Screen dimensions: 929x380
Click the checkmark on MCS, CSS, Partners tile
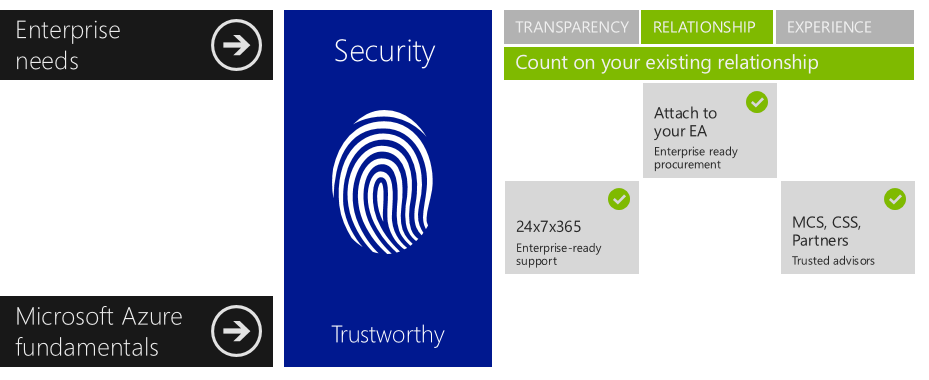pos(895,199)
